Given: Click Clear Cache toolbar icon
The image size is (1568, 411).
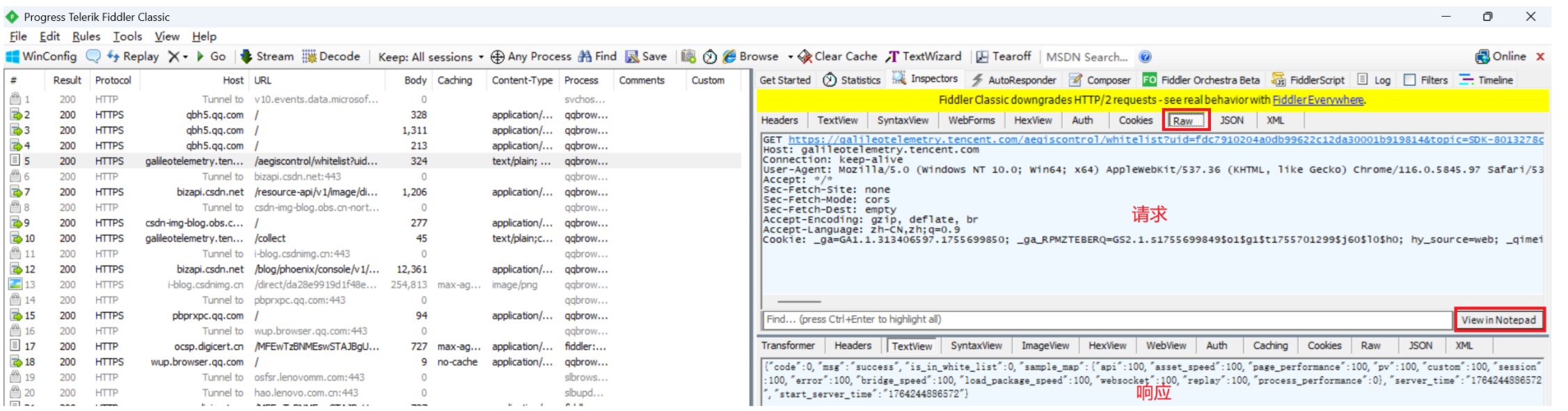Looking at the screenshot, I should pyautogui.click(x=838, y=56).
